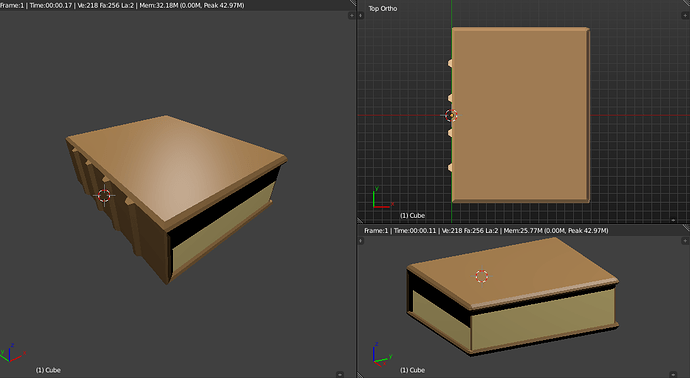
Task: Open tool shelf plus in Top Ortho view
Action: click(x=361, y=15)
